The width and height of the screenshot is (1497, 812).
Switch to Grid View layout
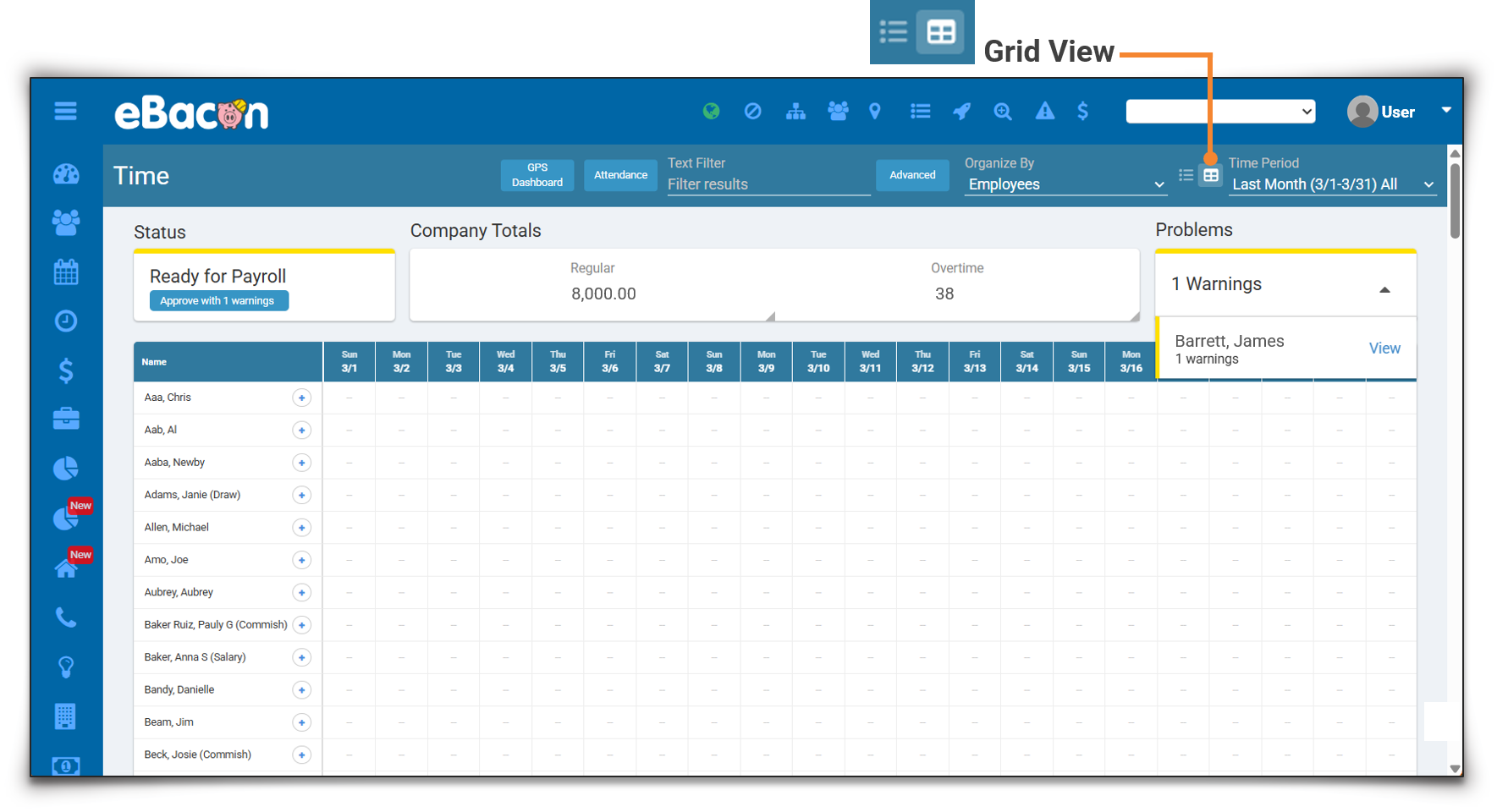coord(1211,175)
